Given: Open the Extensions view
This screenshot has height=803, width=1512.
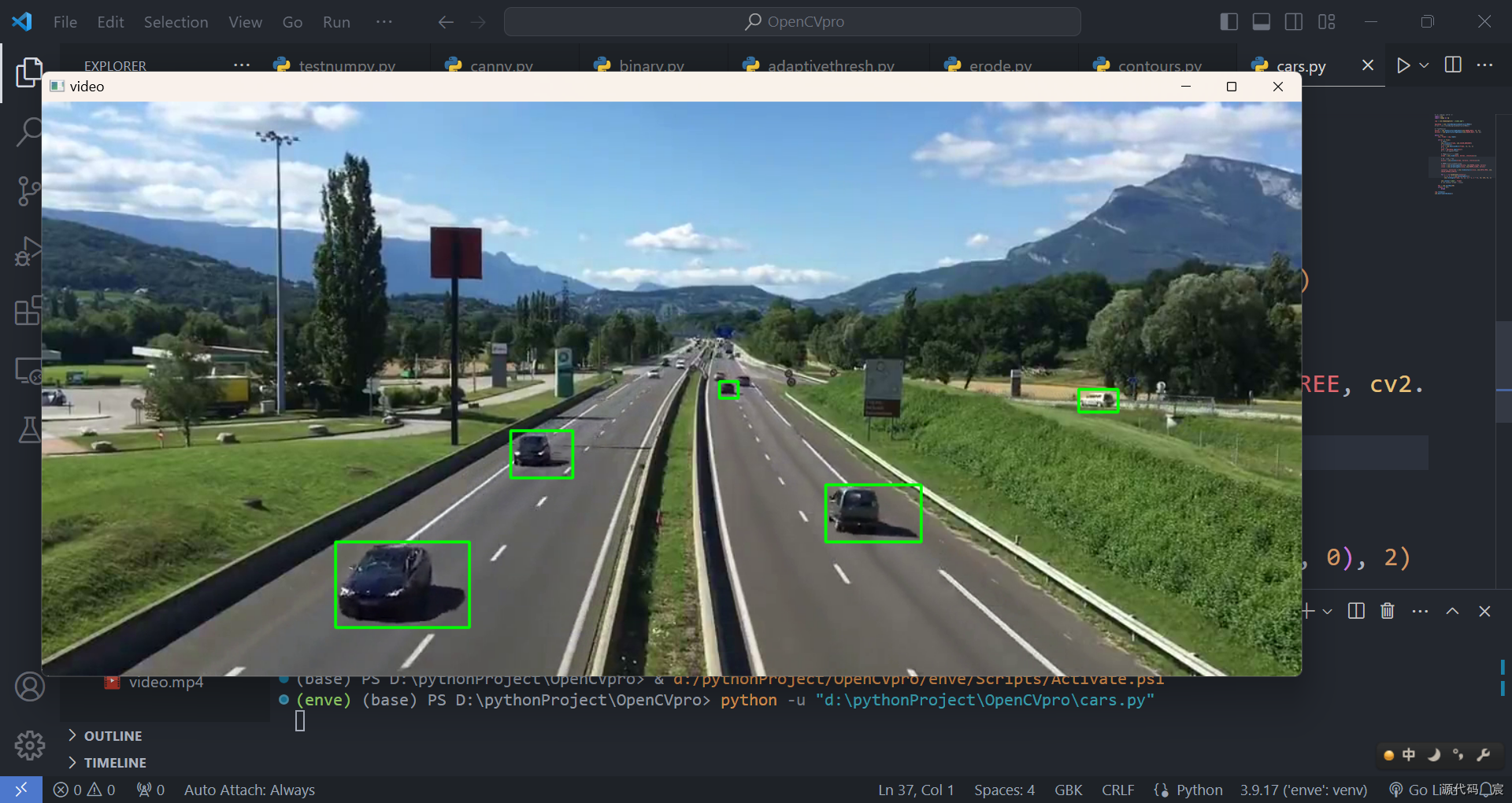Looking at the screenshot, I should pos(29,311).
